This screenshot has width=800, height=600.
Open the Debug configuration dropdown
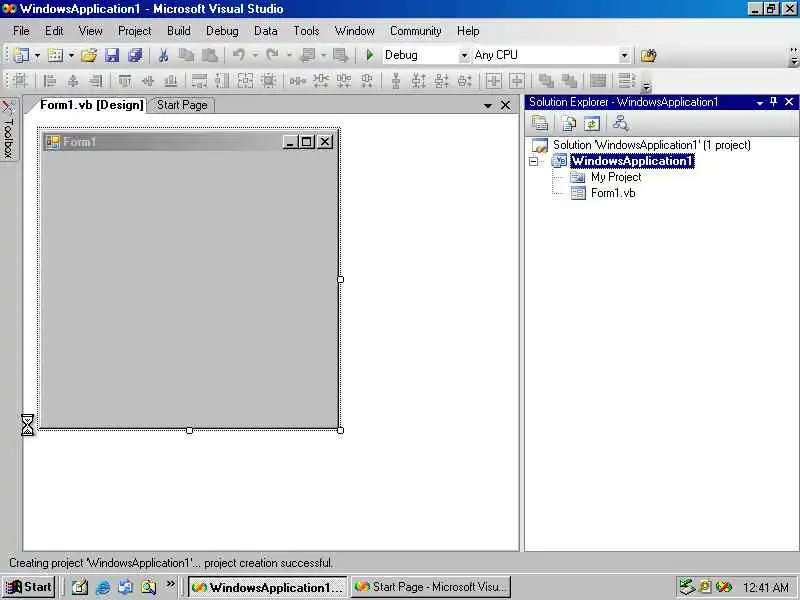pos(464,55)
